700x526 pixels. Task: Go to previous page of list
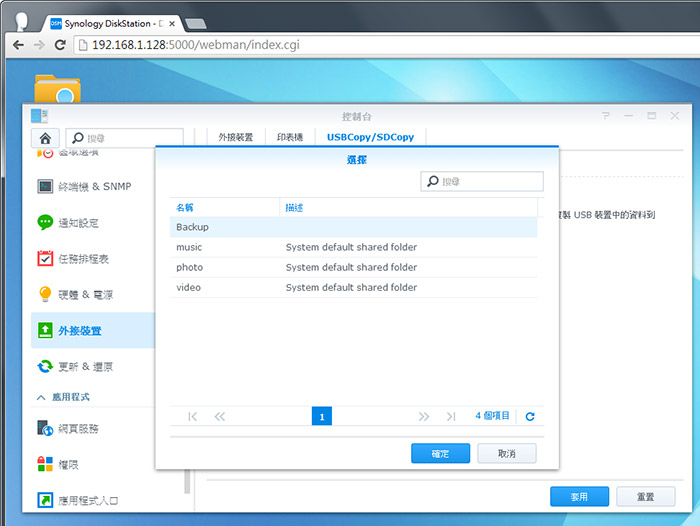220,417
